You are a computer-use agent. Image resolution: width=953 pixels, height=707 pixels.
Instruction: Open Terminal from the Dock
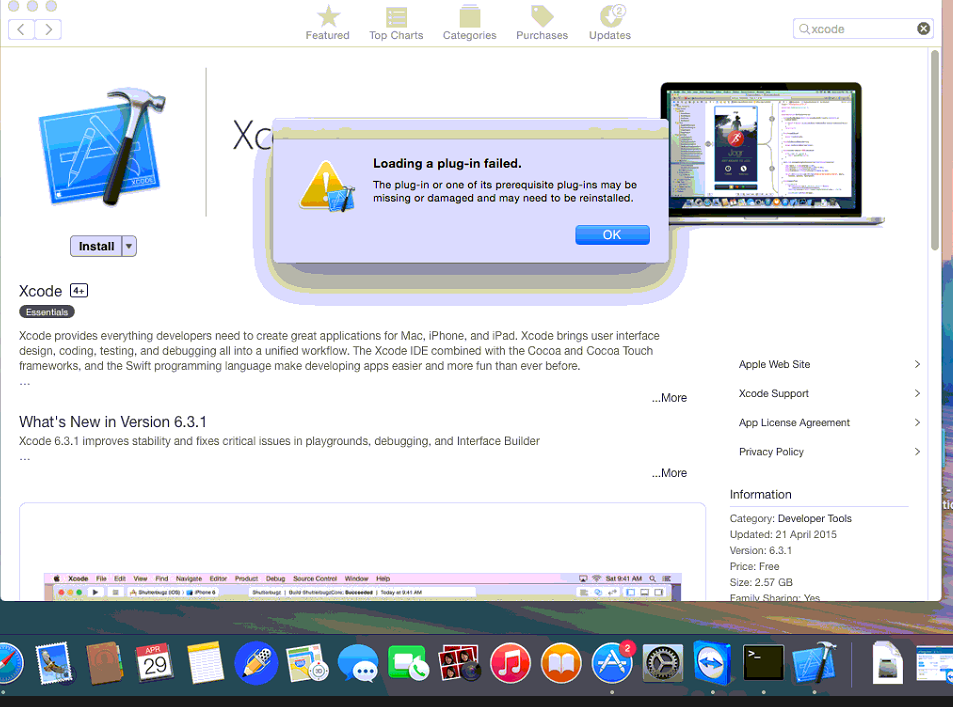pos(763,663)
